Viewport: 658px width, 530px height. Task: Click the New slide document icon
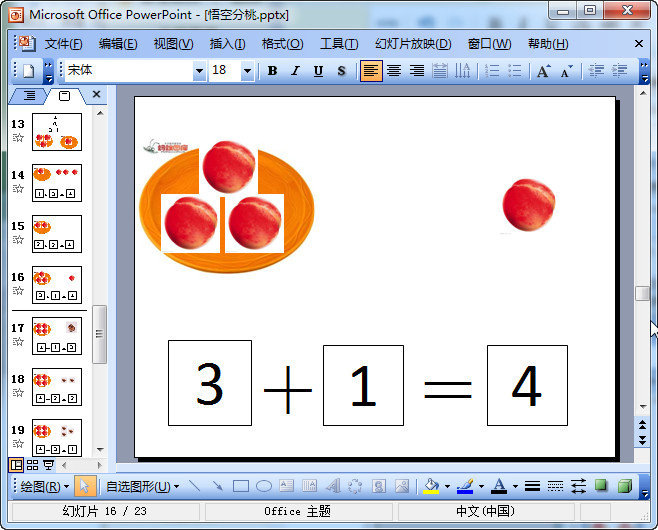pos(28,71)
